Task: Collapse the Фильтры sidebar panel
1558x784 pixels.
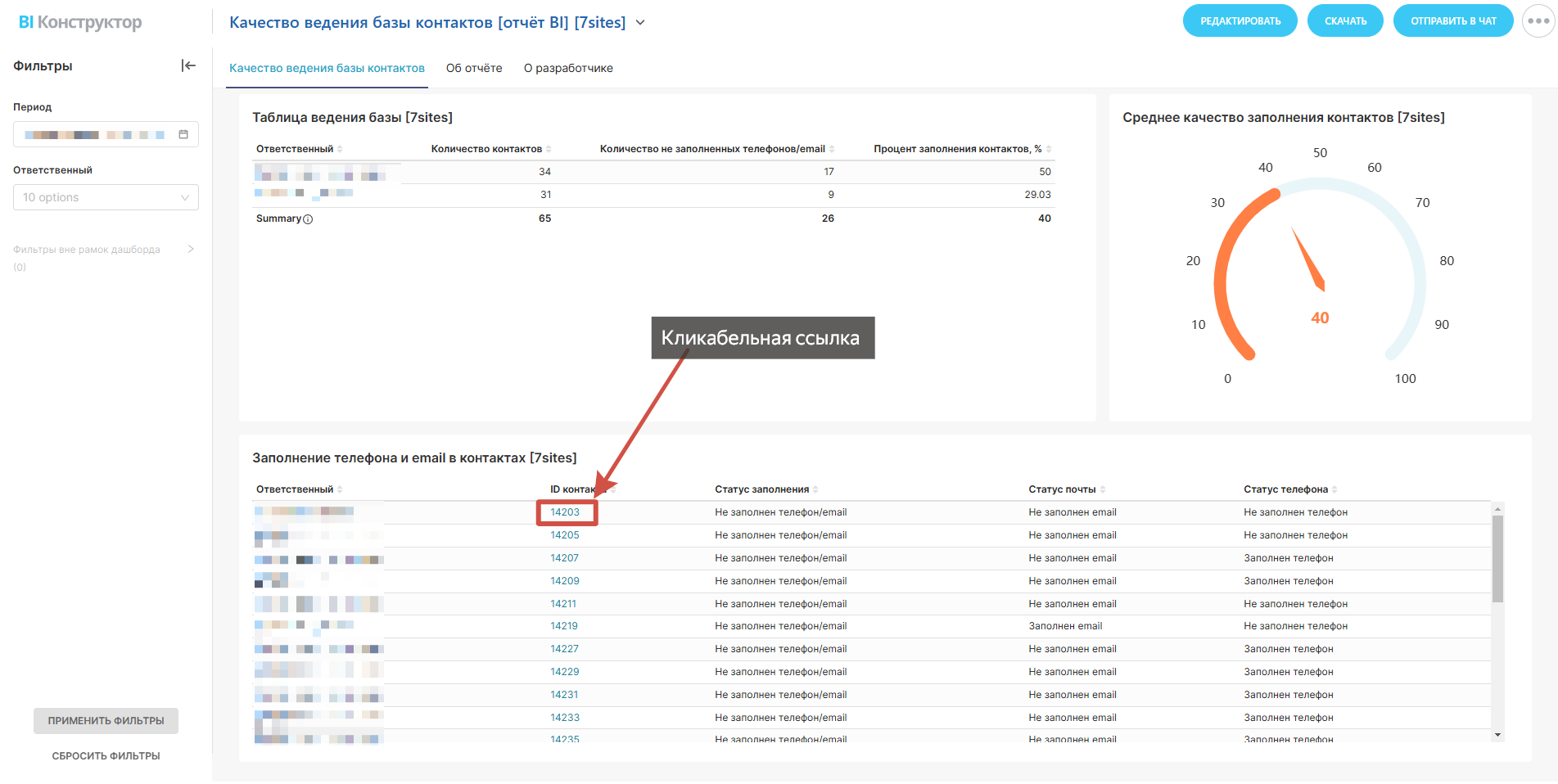Action: pos(188,65)
